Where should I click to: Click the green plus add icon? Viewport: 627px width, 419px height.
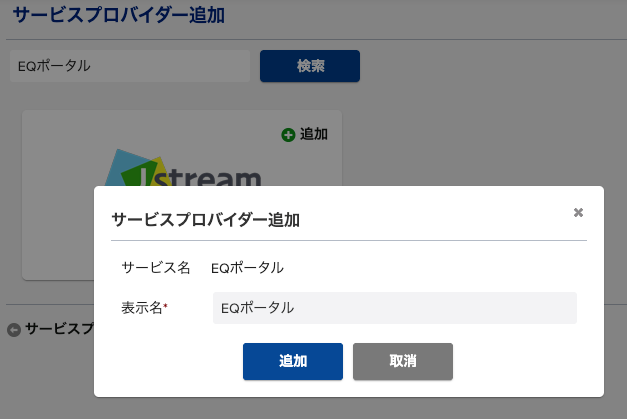(x=288, y=135)
